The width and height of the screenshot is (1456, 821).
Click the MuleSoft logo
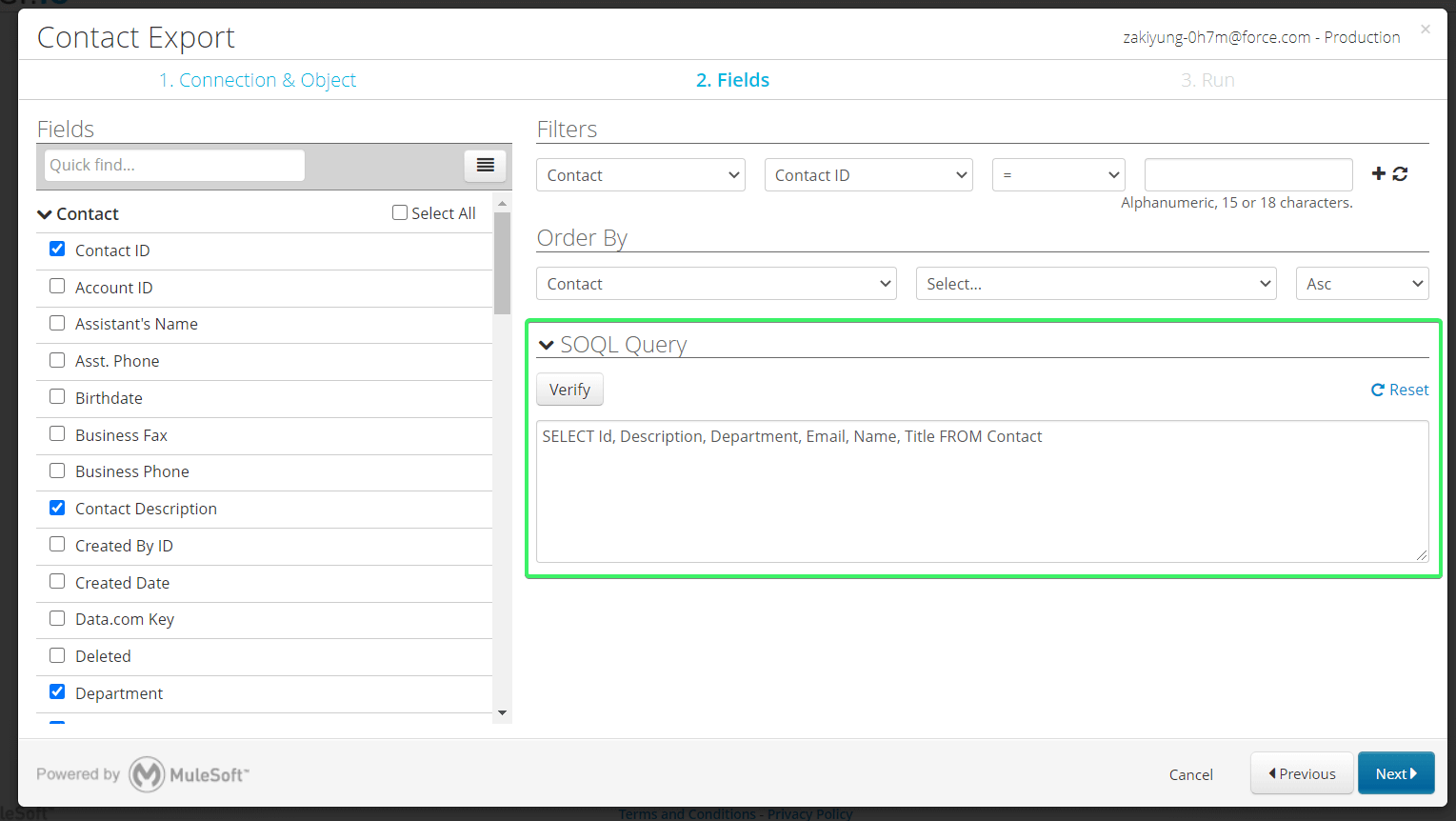click(x=189, y=773)
